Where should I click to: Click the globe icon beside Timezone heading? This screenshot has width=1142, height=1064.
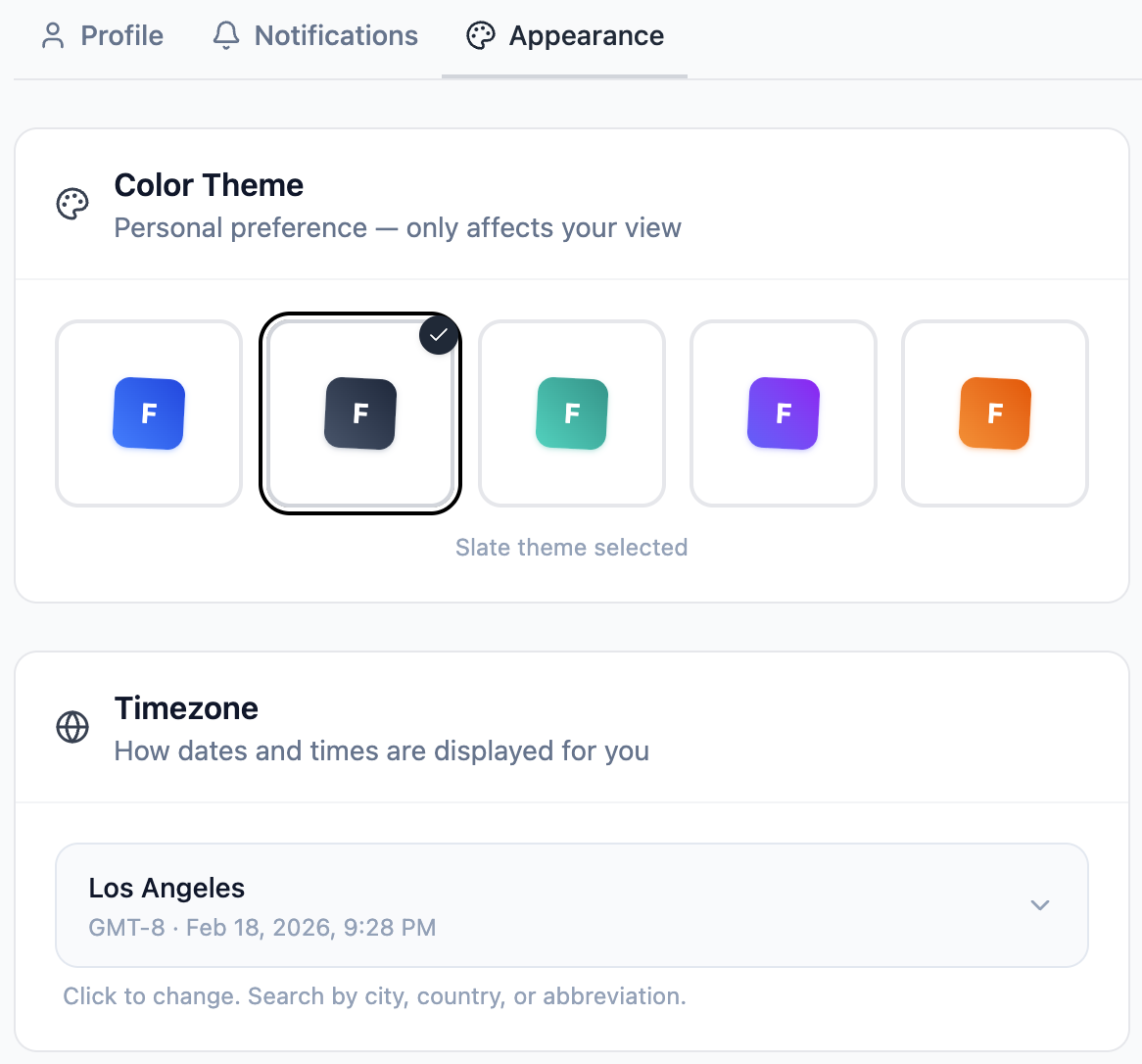pos(72,726)
